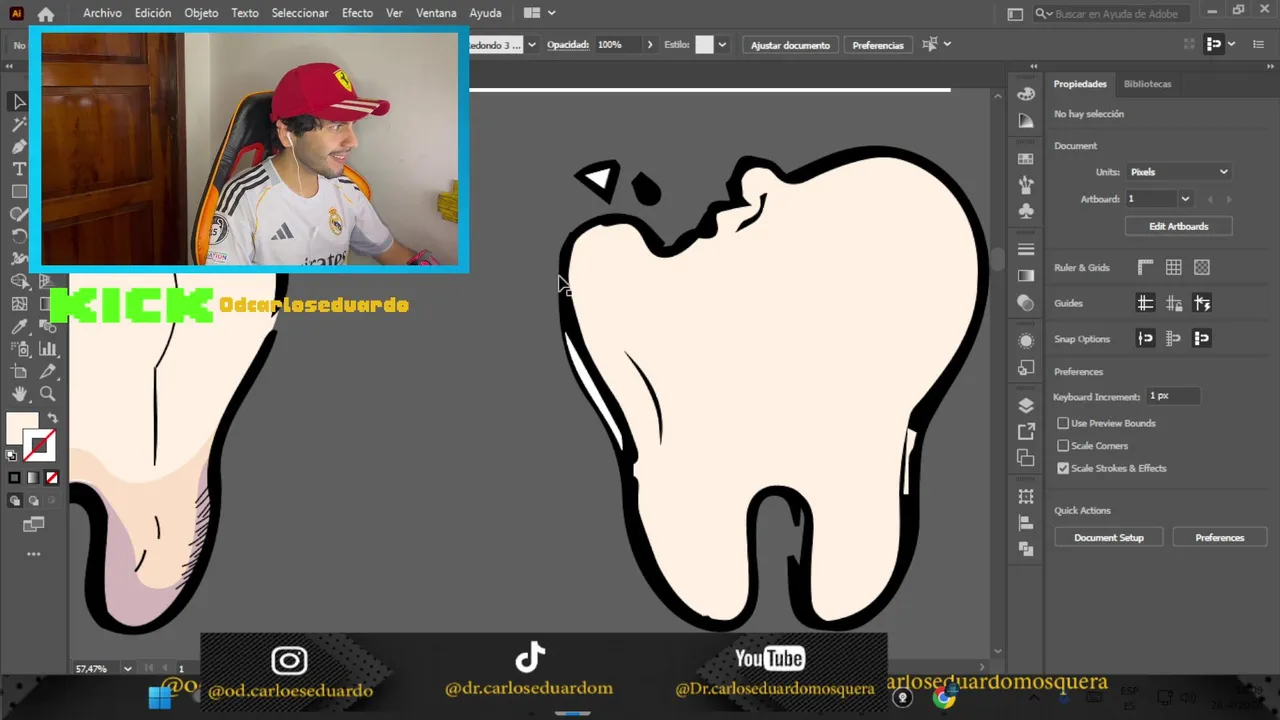Open the workspace layout switcher dropdown
The image size is (1280, 720).
pos(539,13)
